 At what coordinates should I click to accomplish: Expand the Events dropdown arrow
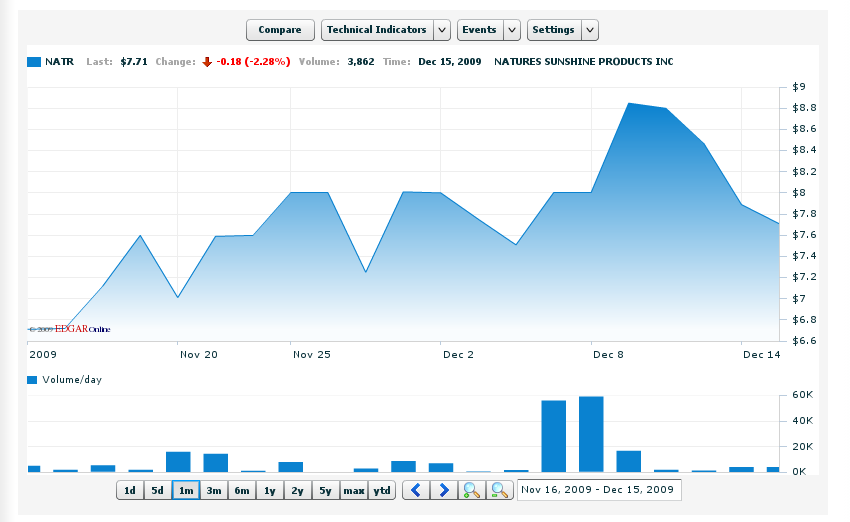tap(512, 30)
